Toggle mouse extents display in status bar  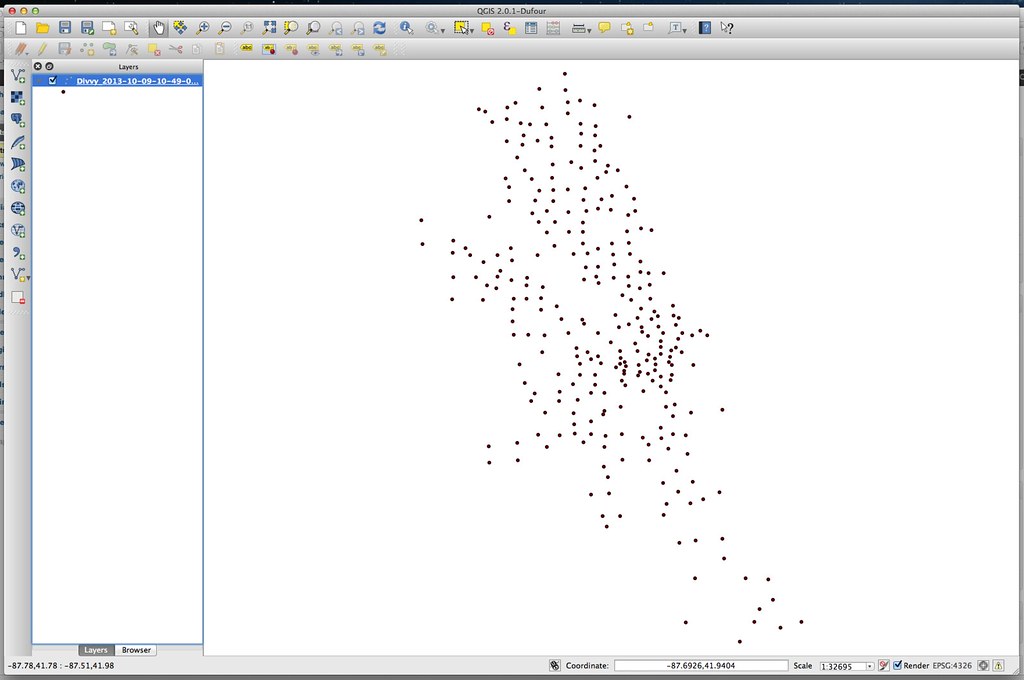[x=554, y=665]
